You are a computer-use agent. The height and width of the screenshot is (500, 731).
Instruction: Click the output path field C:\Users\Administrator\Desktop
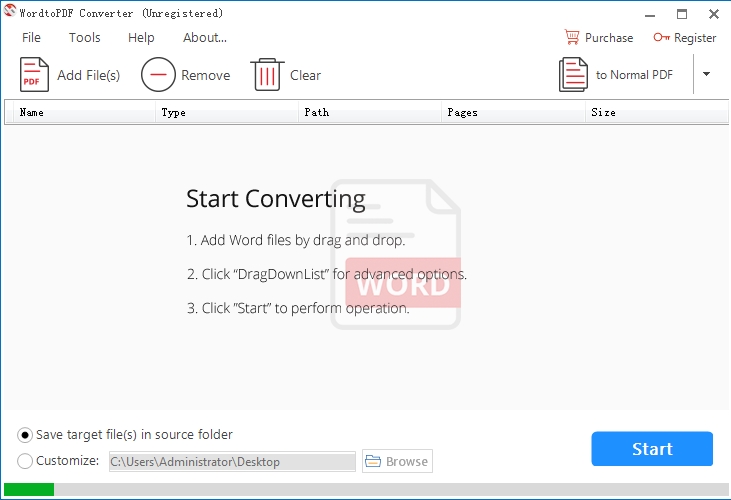pos(232,461)
